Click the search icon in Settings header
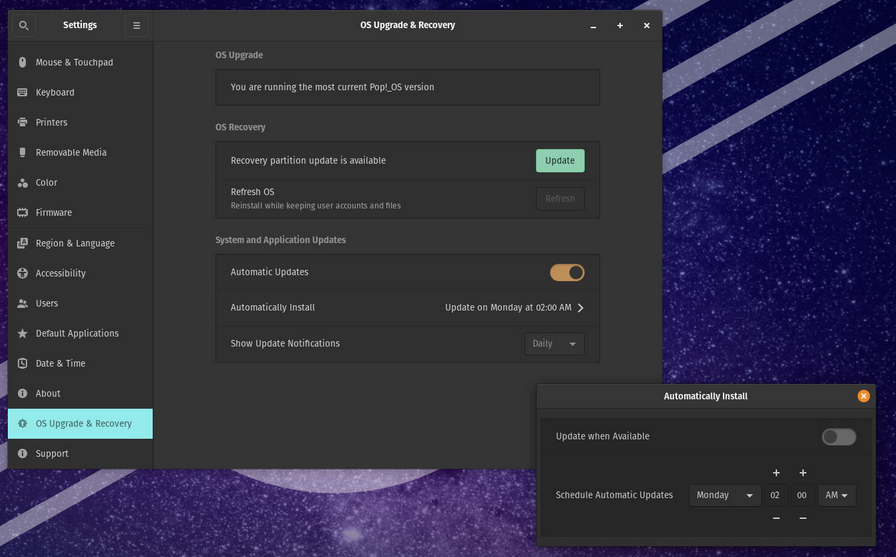This screenshot has height=557, width=896. coord(24,25)
